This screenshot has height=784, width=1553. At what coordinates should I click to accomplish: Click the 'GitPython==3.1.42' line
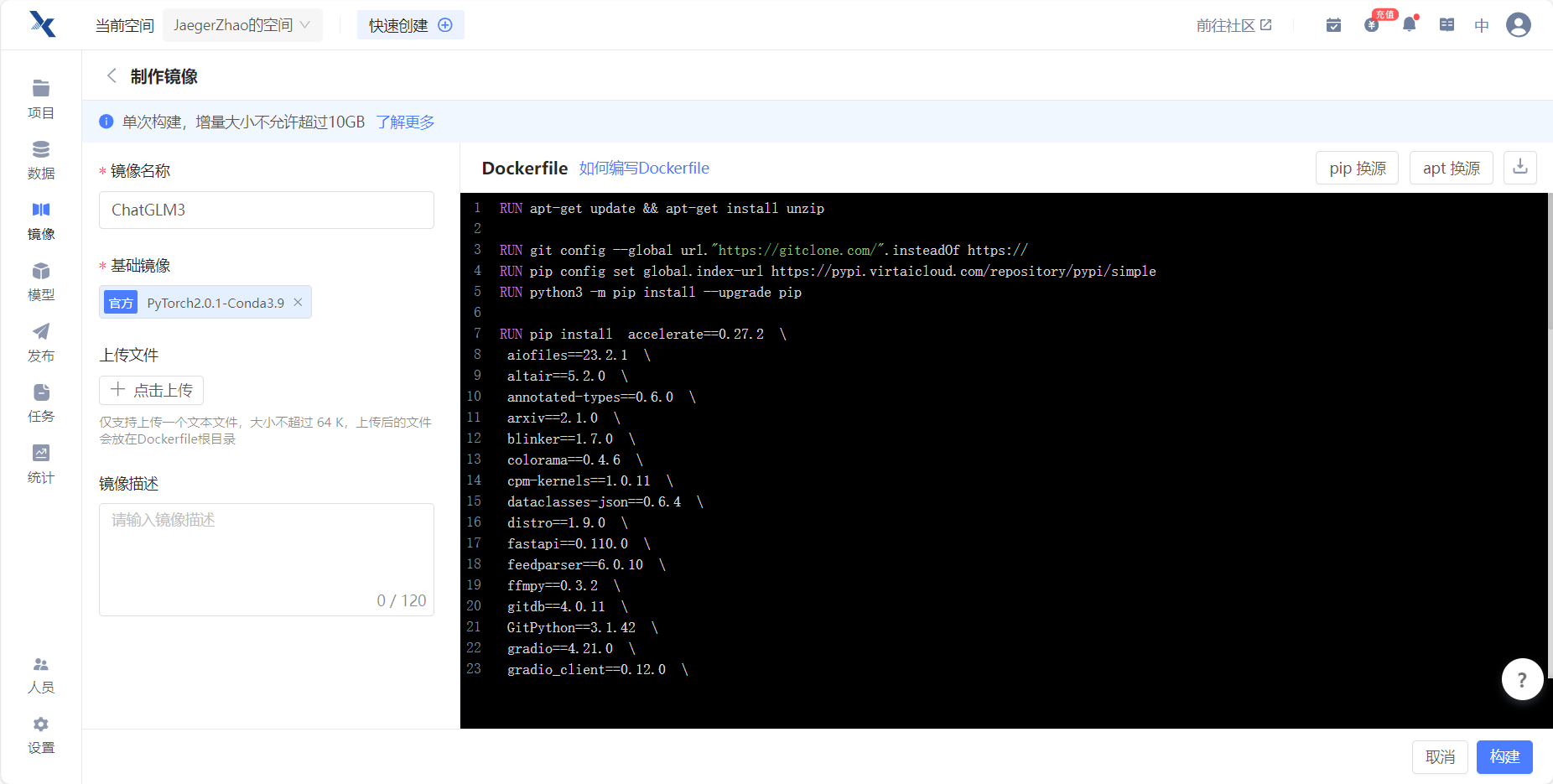point(582,627)
